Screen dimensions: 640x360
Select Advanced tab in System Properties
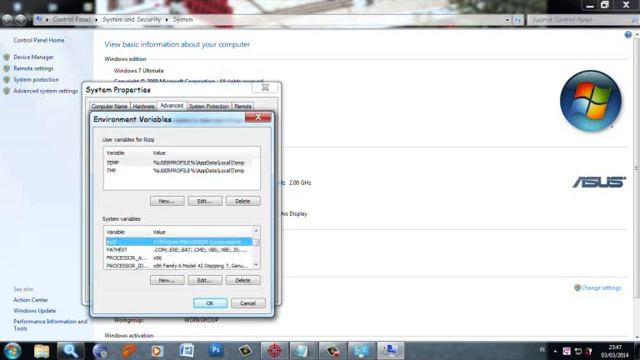coord(172,105)
